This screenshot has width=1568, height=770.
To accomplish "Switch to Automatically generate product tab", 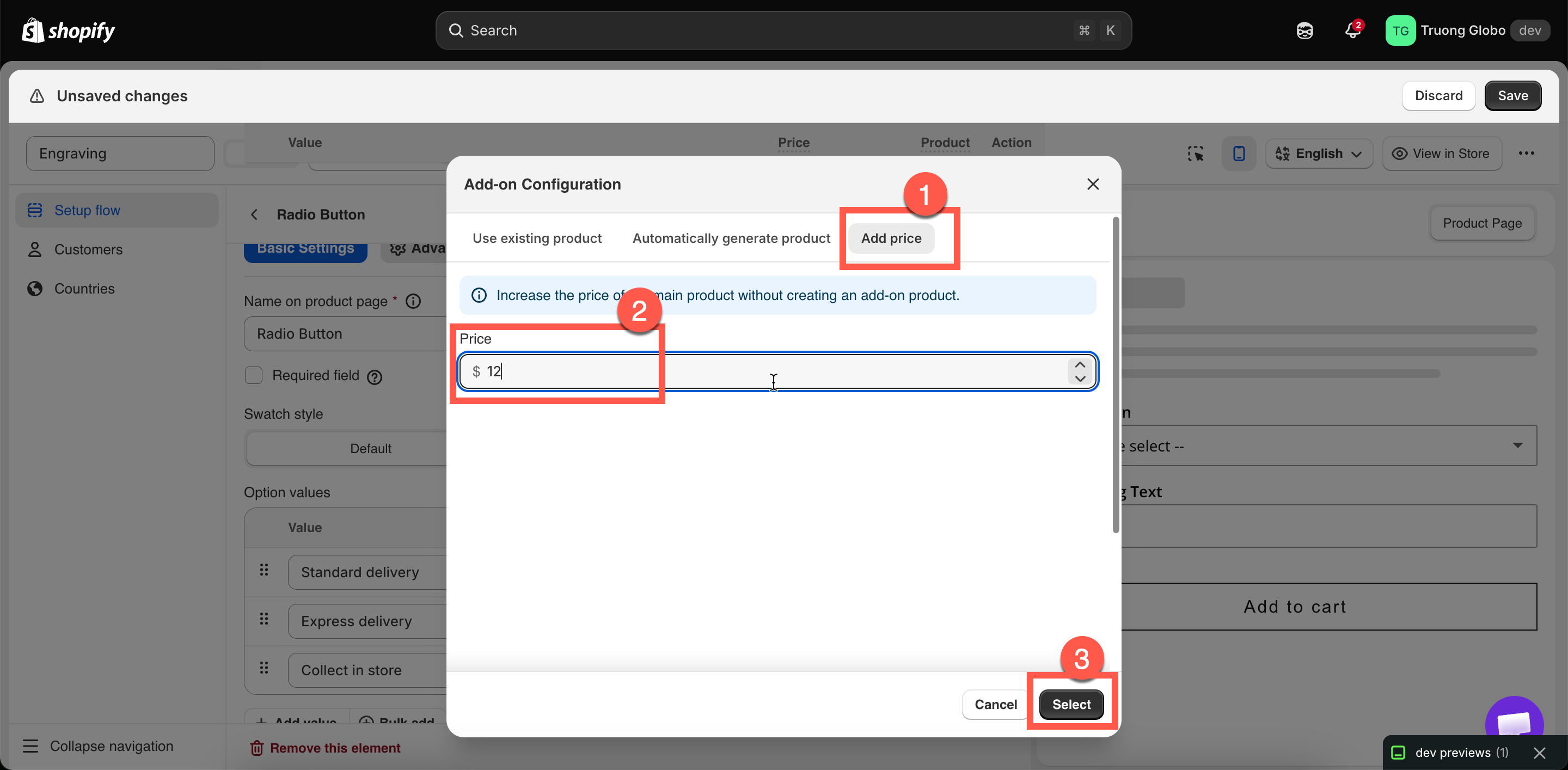I will tap(731, 238).
